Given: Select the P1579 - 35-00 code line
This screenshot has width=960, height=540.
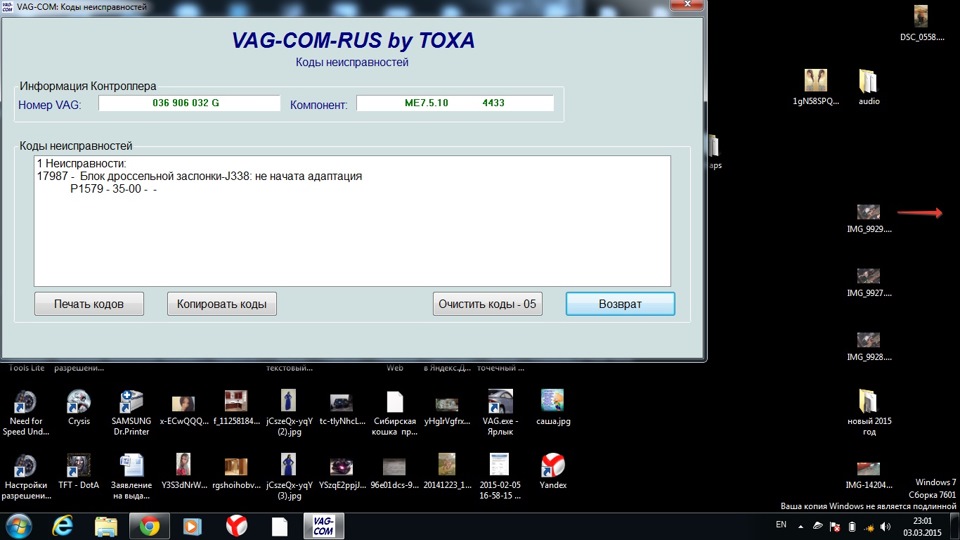Looking at the screenshot, I should pos(113,189).
